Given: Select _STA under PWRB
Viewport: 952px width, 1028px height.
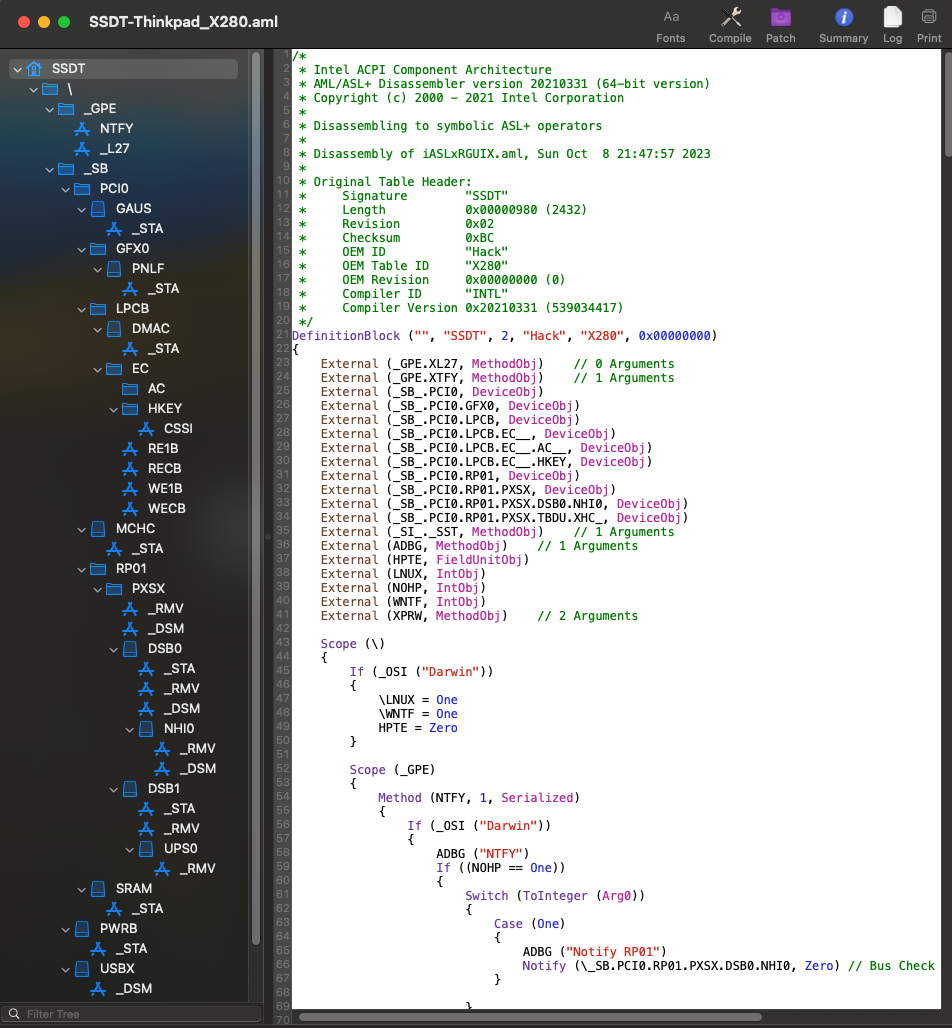Looking at the screenshot, I should (x=131, y=949).
